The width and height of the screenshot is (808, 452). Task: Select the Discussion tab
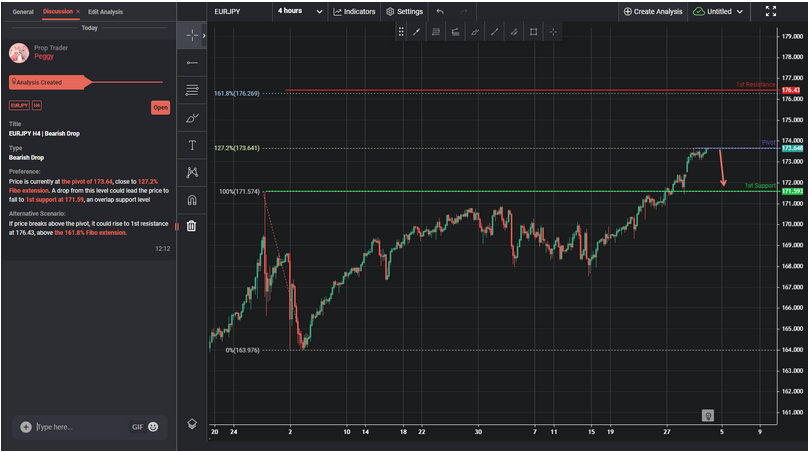[58, 11]
